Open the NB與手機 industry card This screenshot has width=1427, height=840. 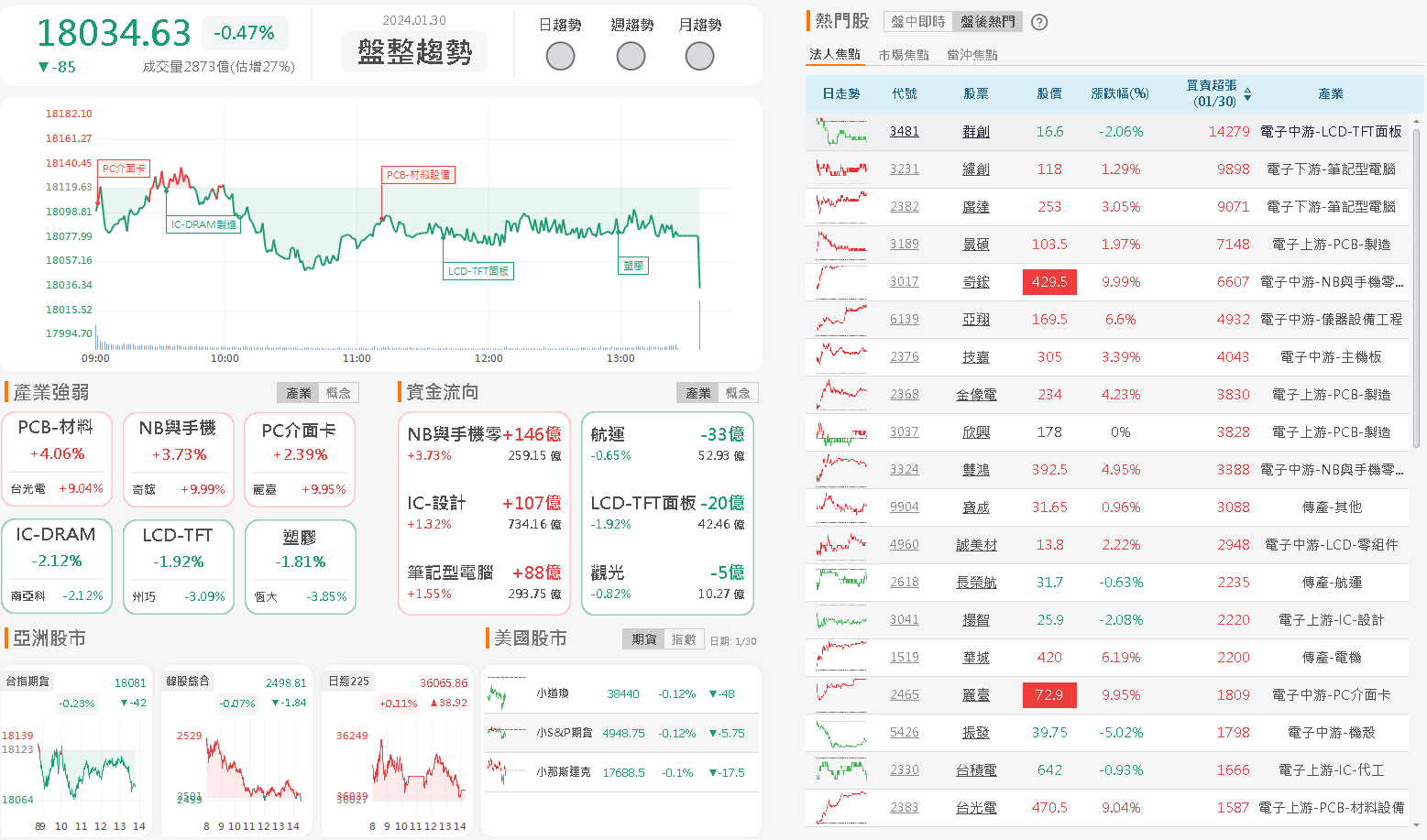pyautogui.click(x=179, y=459)
